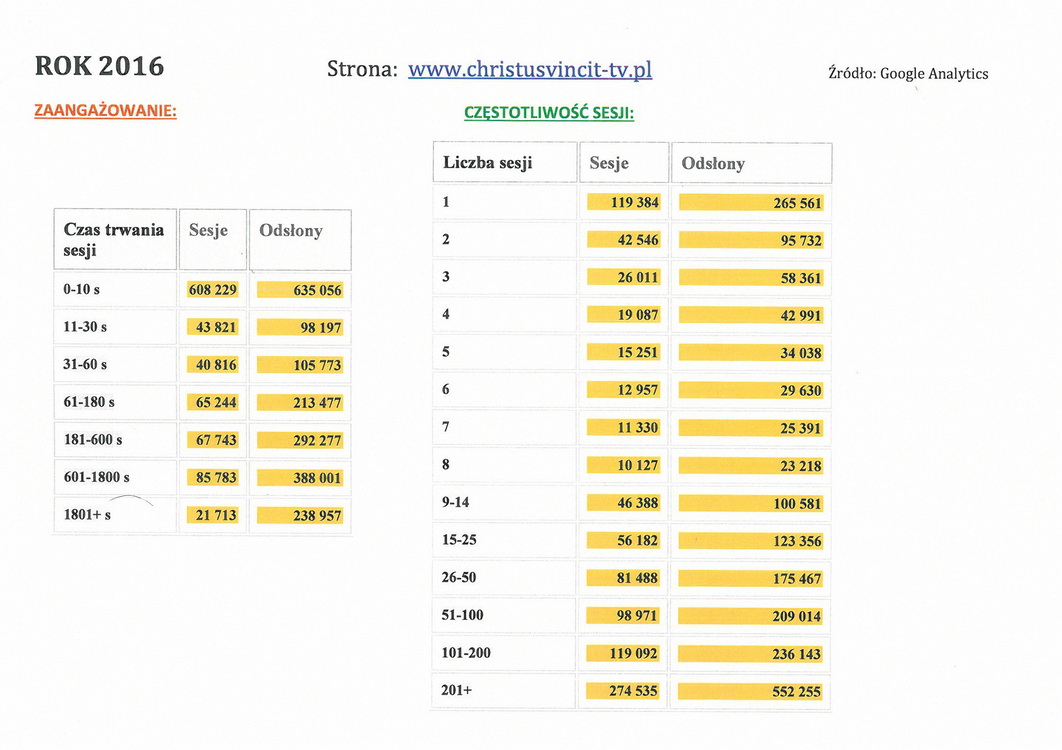
Task: Select the value 100 581
Action: 797,504
